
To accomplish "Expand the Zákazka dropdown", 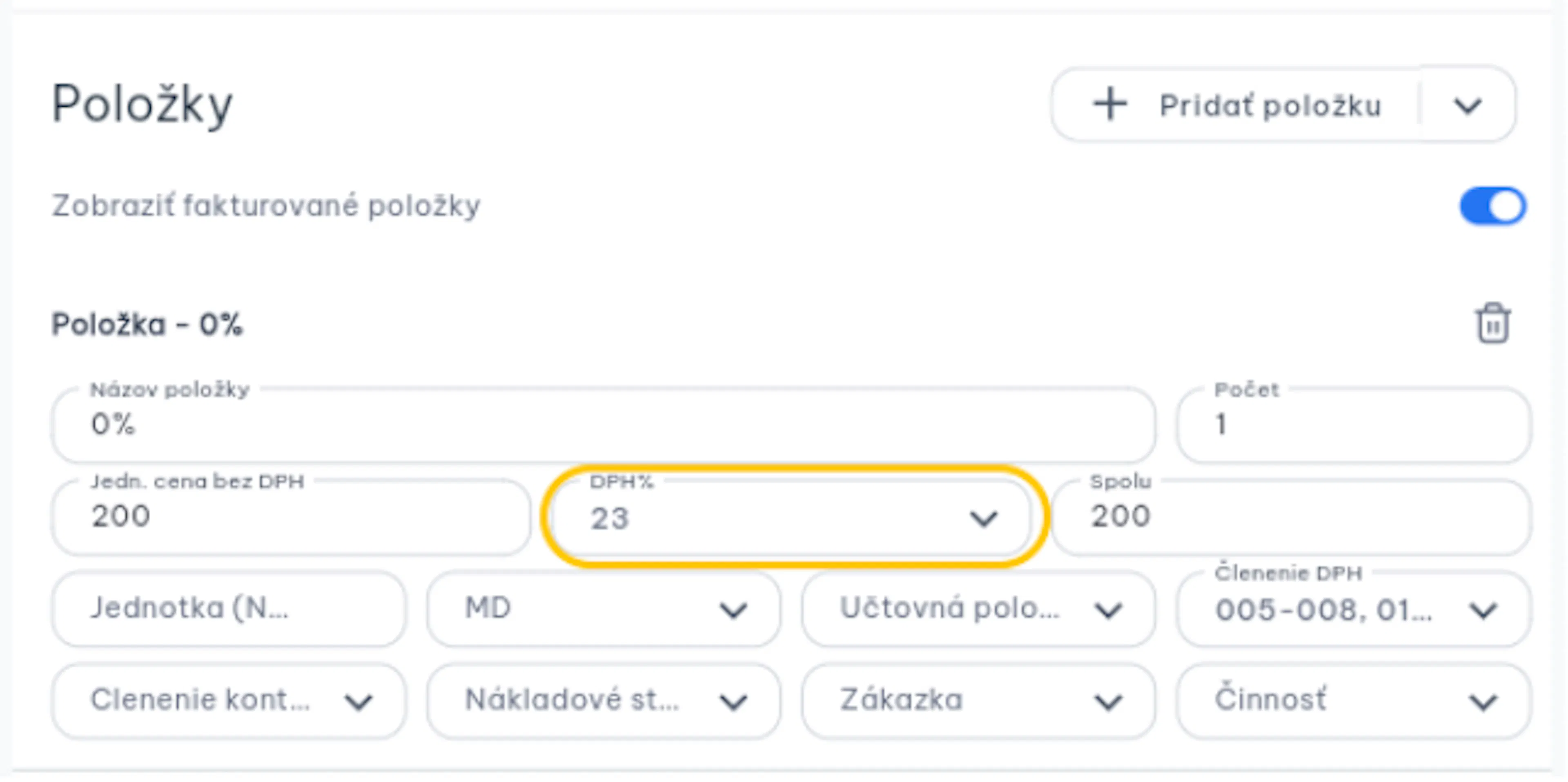I will click(978, 700).
